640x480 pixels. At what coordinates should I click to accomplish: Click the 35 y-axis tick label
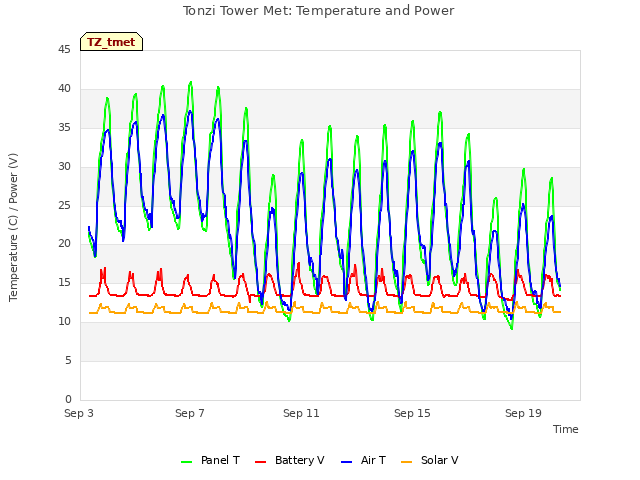tap(64, 127)
